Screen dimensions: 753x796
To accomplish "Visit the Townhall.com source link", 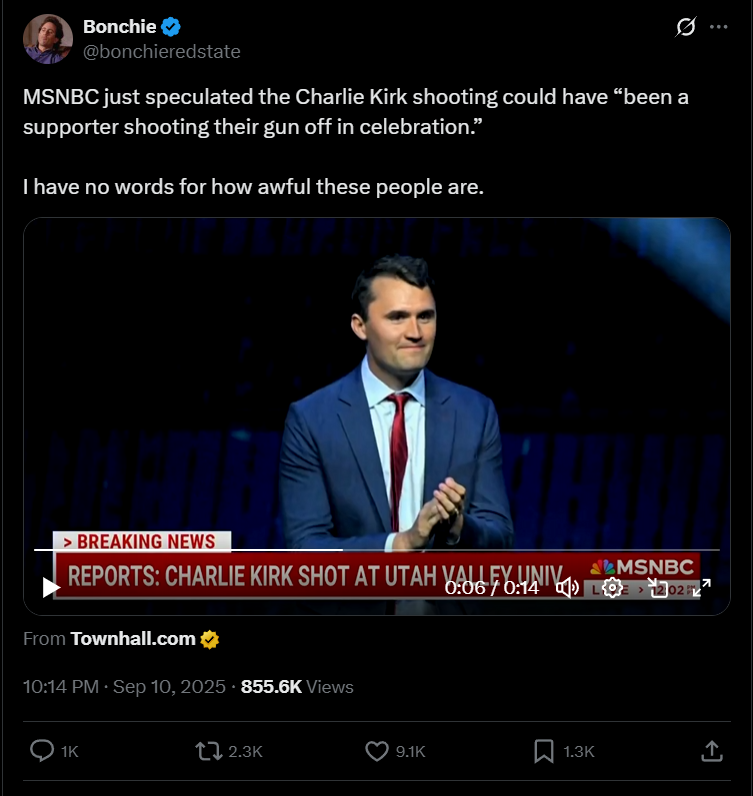I will (x=132, y=639).
